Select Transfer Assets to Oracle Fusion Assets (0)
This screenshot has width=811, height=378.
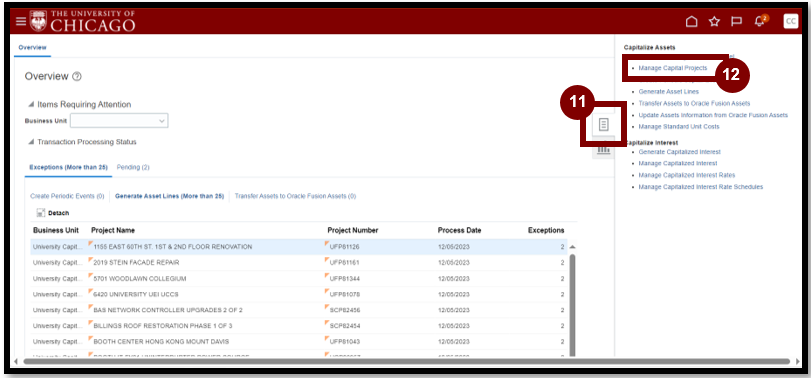coord(295,196)
